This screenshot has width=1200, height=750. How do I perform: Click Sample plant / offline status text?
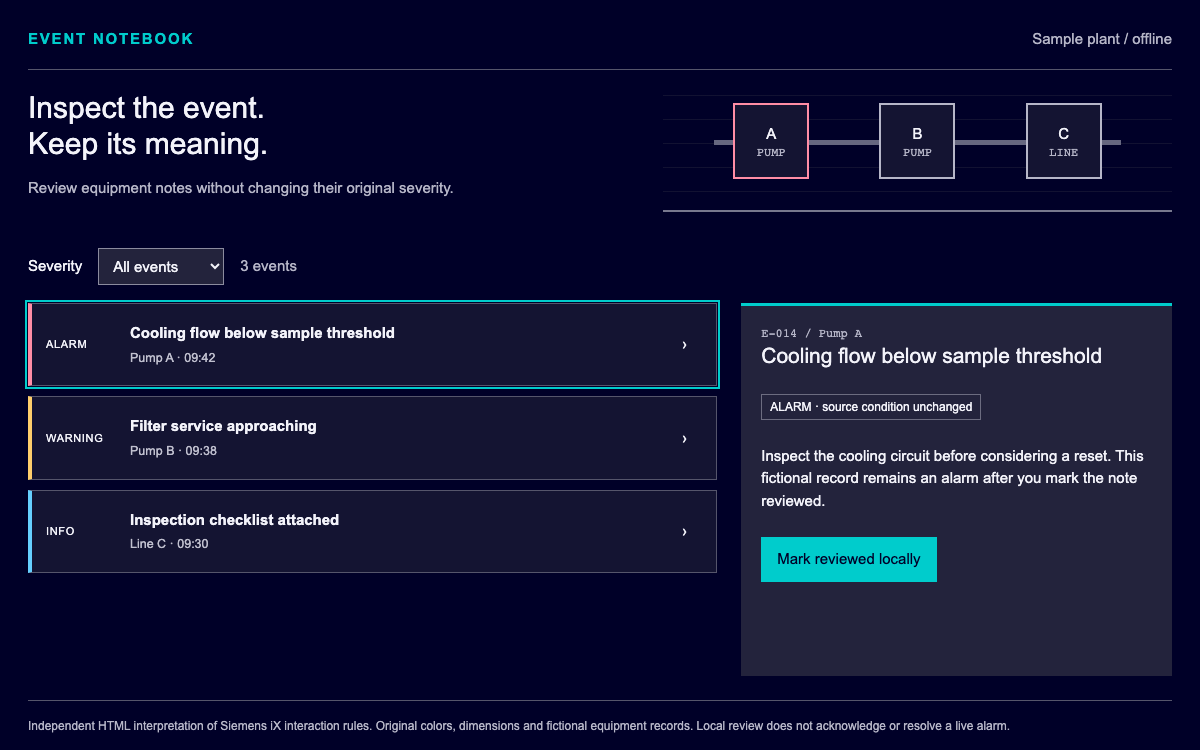coord(1102,39)
